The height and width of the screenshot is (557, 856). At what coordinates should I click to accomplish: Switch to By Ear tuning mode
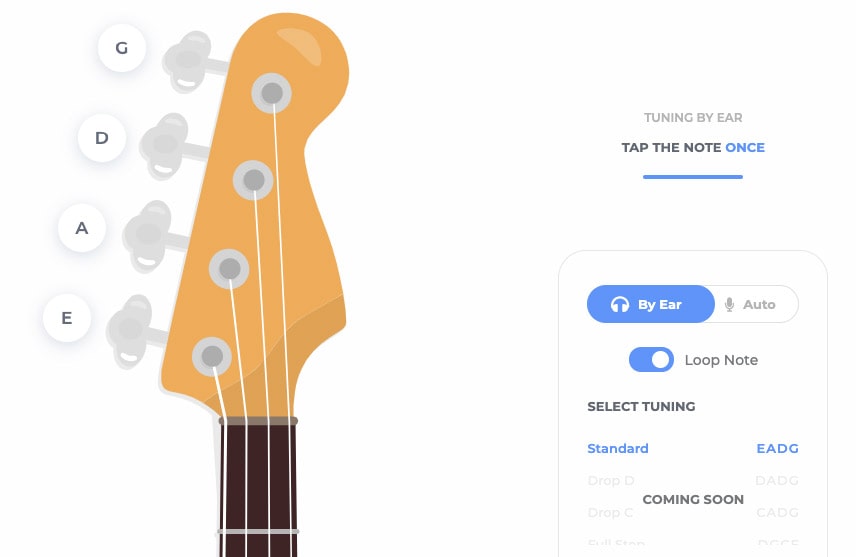point(651,304)
